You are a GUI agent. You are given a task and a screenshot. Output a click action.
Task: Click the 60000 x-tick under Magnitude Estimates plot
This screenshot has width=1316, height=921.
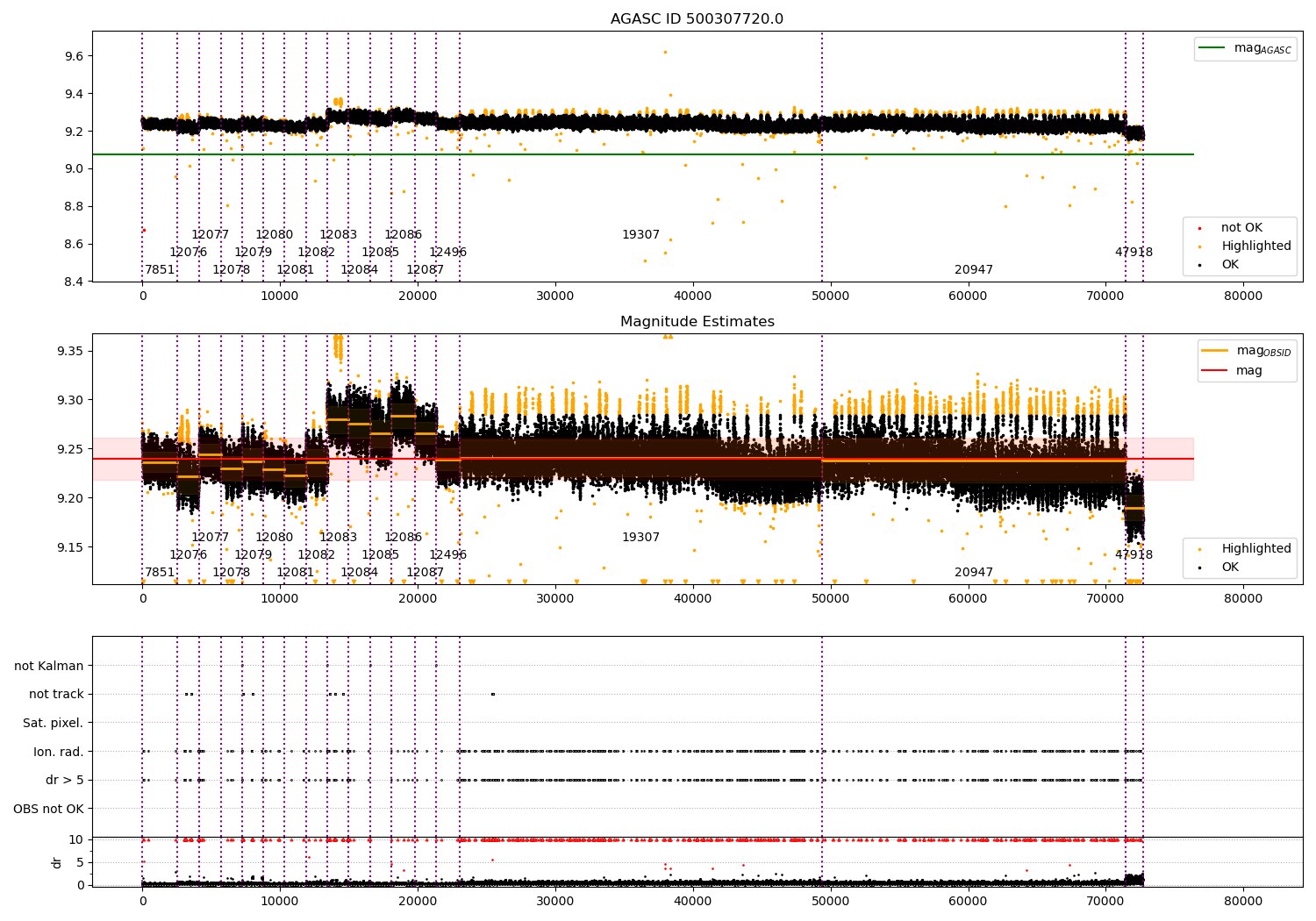tap(968, 599)
